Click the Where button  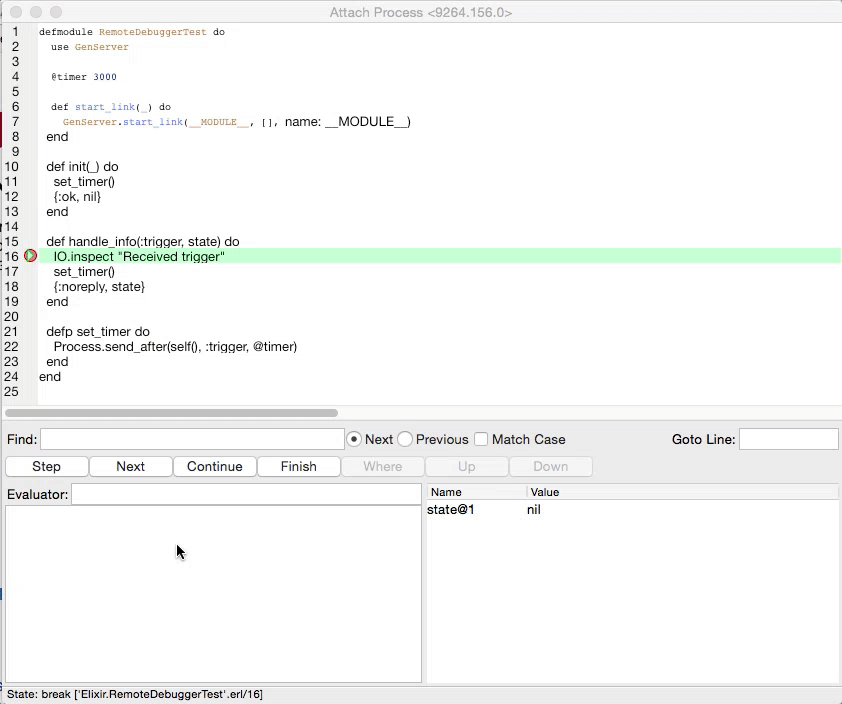pyautogui.click(x=382, y=466)
